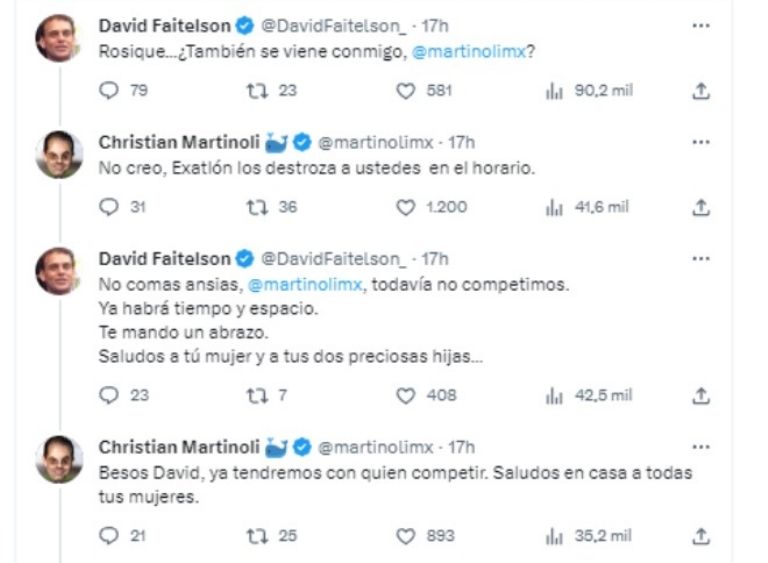Share Martinoli's "Besos David" tweet
768x563 pixels.
pyautogui.click(x=701, y=536)
